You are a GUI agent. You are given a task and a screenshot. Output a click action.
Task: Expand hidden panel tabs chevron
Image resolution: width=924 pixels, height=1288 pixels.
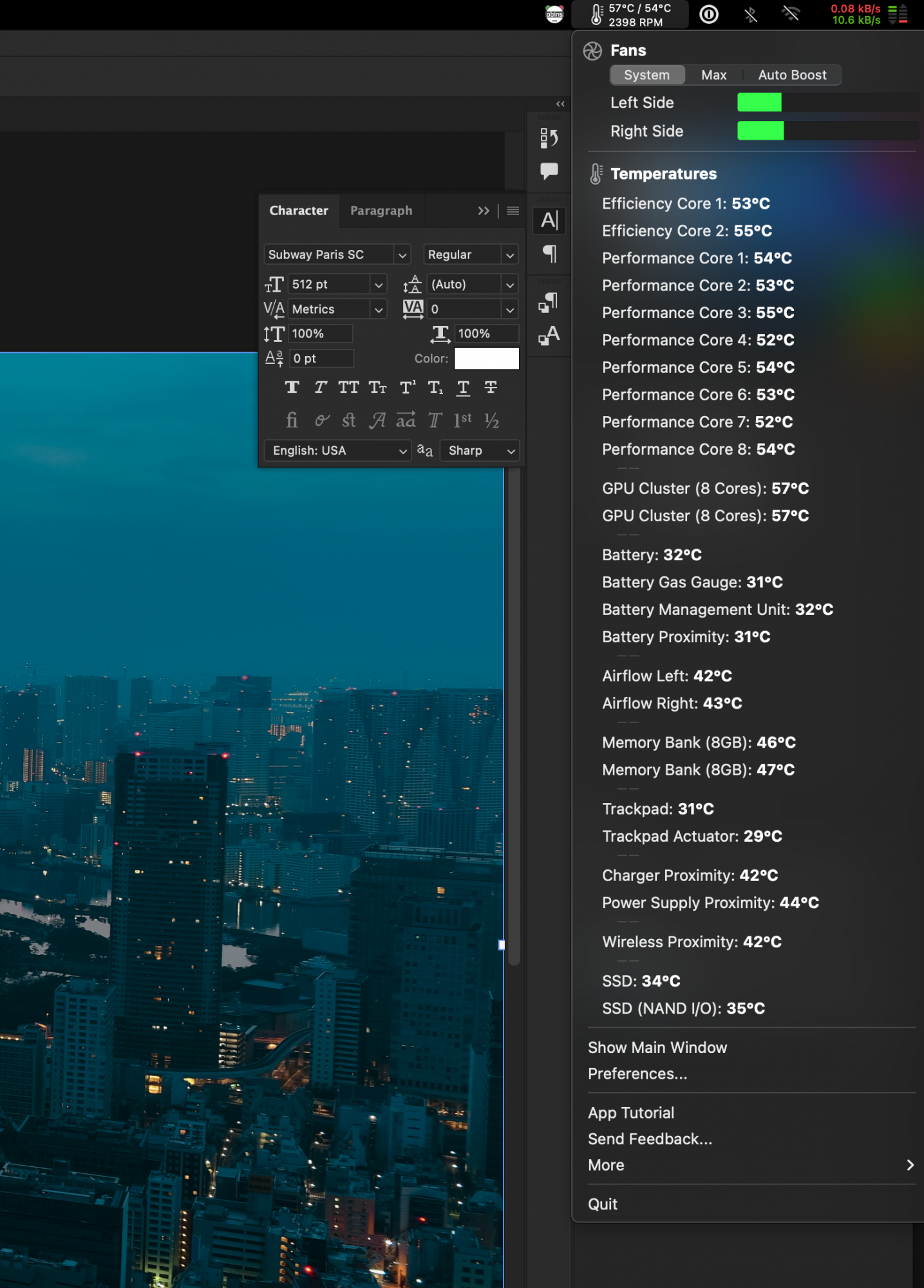click(x=484, y=211)
